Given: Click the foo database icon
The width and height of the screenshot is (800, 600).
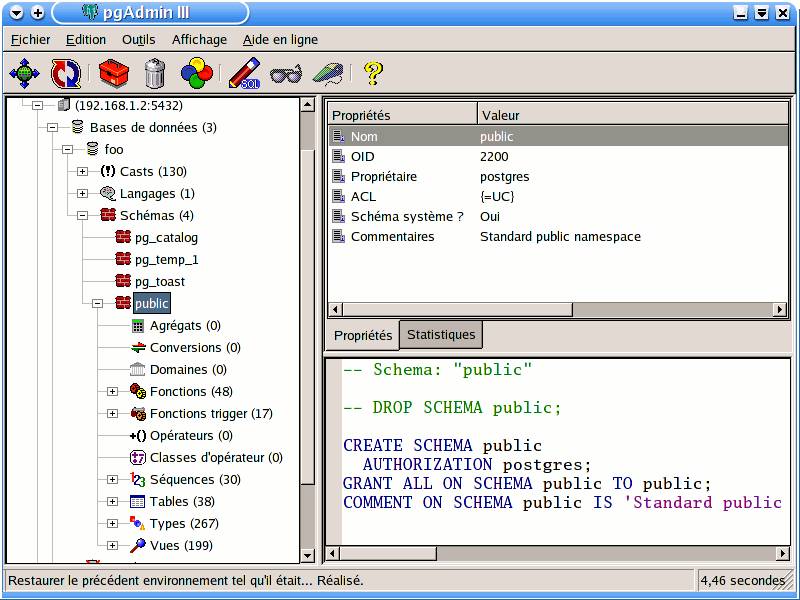Looking at the screenshot, I should click(x=92, y=149).
